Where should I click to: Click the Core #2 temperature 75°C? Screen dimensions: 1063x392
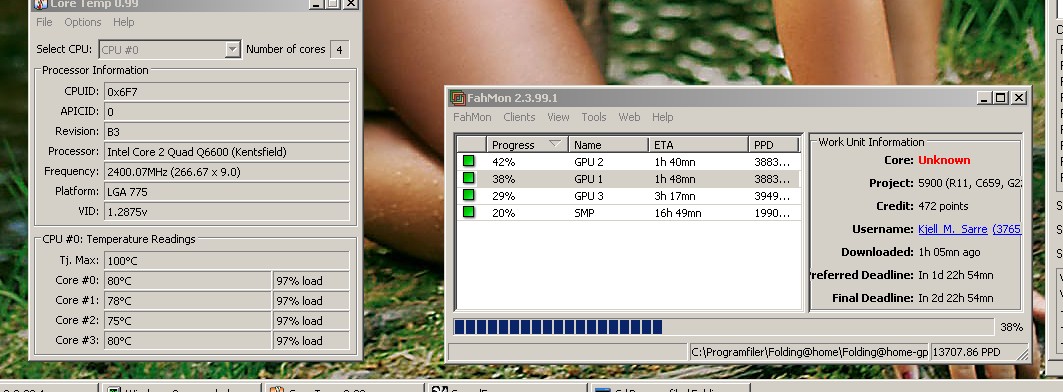point(188,321)
